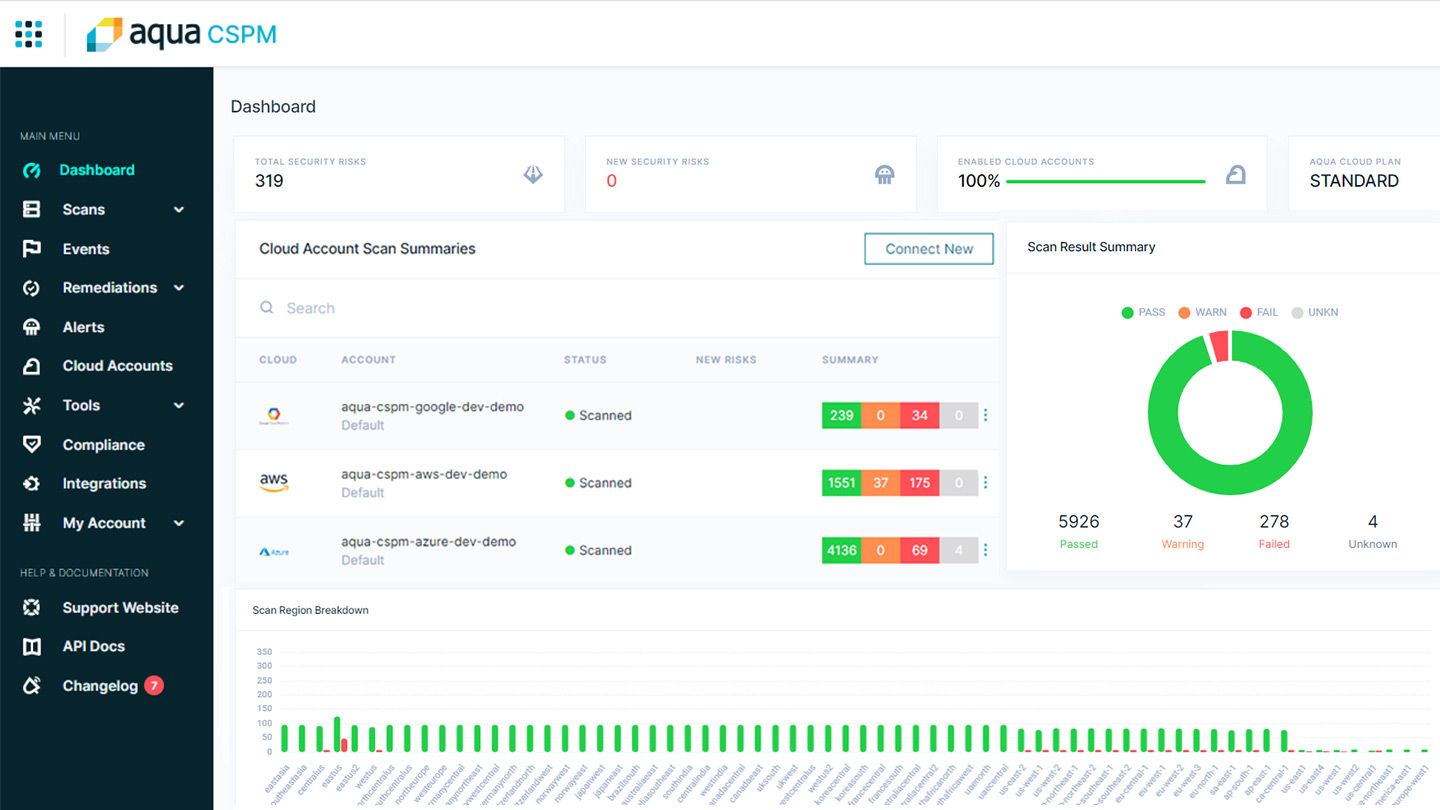Select the Compliance shield icon
The height and width of the screenshot is (810, 1440).
(x=32, y=444)
